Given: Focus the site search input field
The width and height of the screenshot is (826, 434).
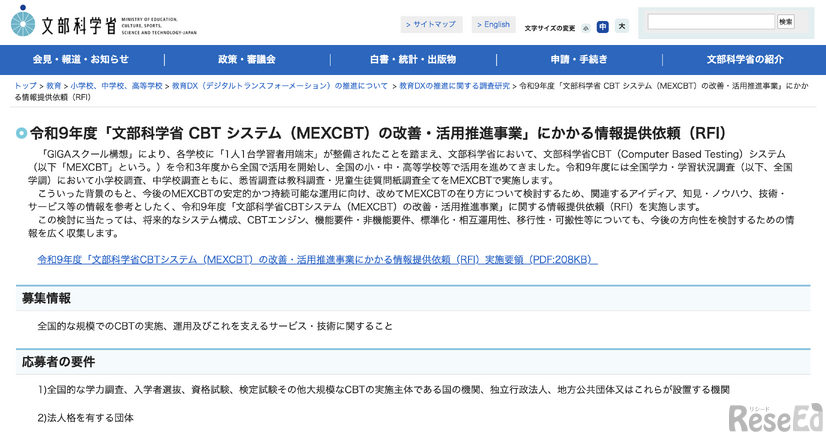Looking at the screenshot, I should point(711,22).
